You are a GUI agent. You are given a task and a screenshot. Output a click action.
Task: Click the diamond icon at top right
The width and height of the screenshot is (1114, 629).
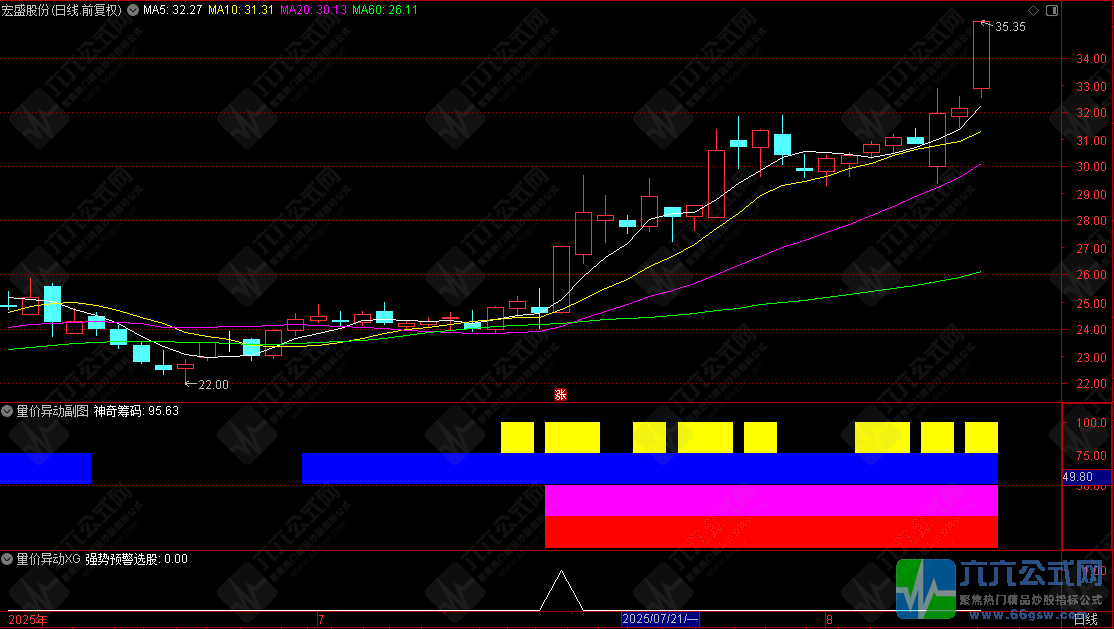coord(1034,10)
